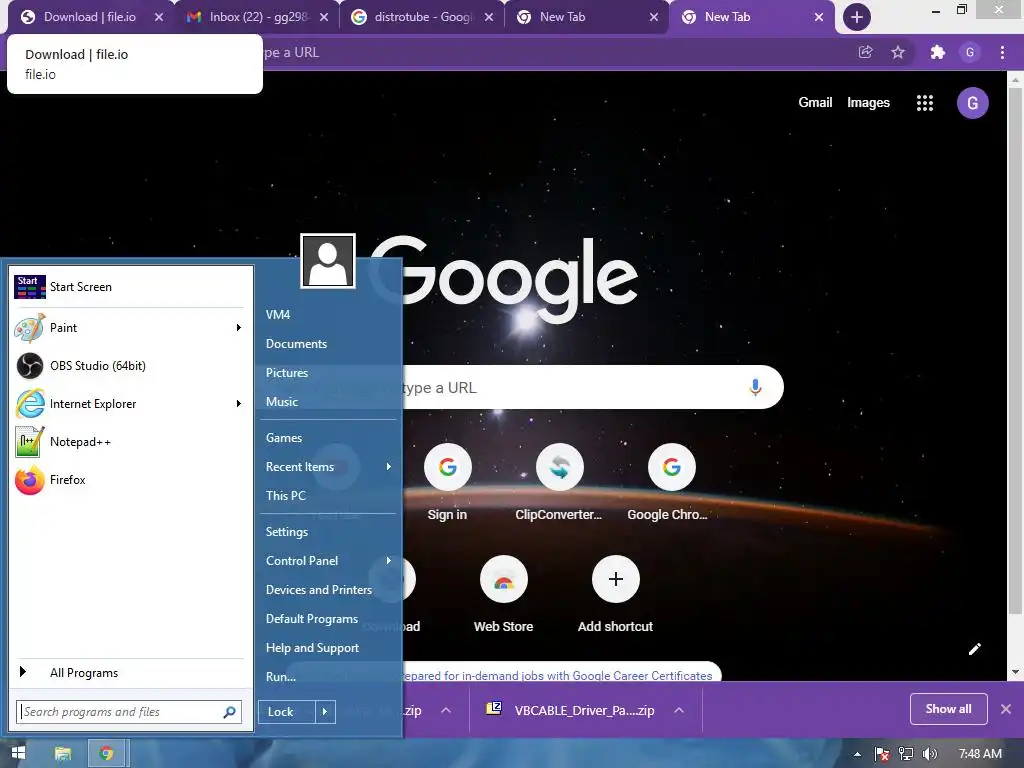Launch Notepad++ from start menu

[x=128, y=441]
